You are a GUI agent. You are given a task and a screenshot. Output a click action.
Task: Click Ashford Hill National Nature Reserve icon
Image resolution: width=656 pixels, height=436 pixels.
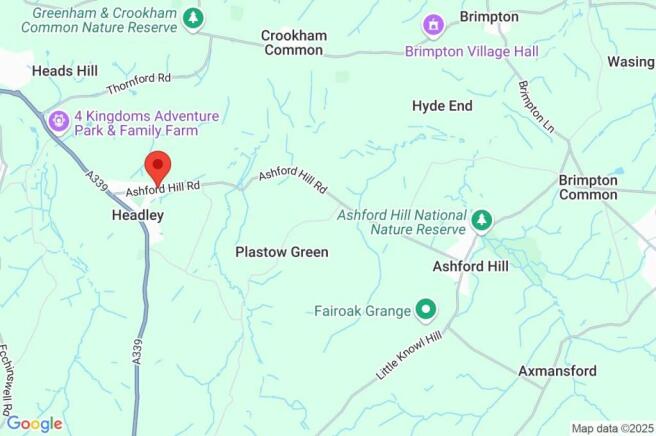[x=482, y=221]
